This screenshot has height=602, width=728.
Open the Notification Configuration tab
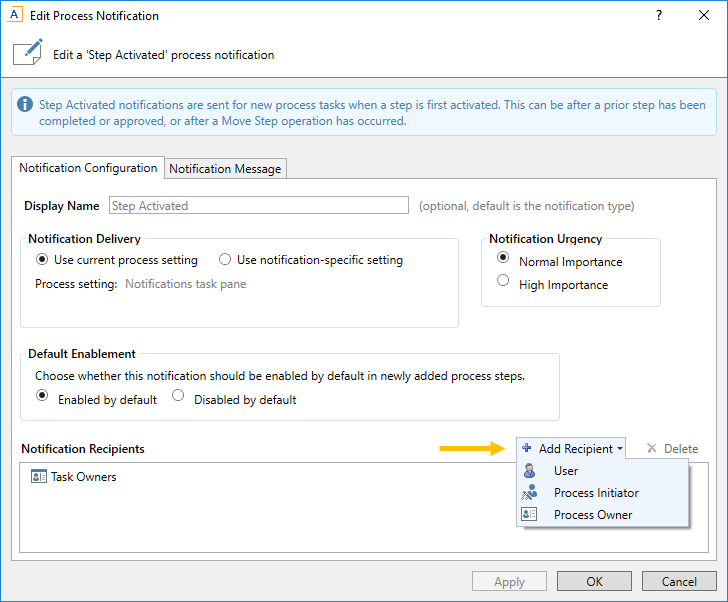(x=88, y=168)
